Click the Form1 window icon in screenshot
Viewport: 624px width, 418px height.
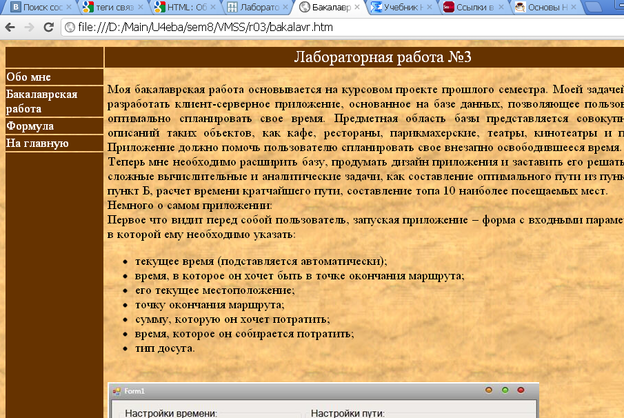[x=117, y=391]
